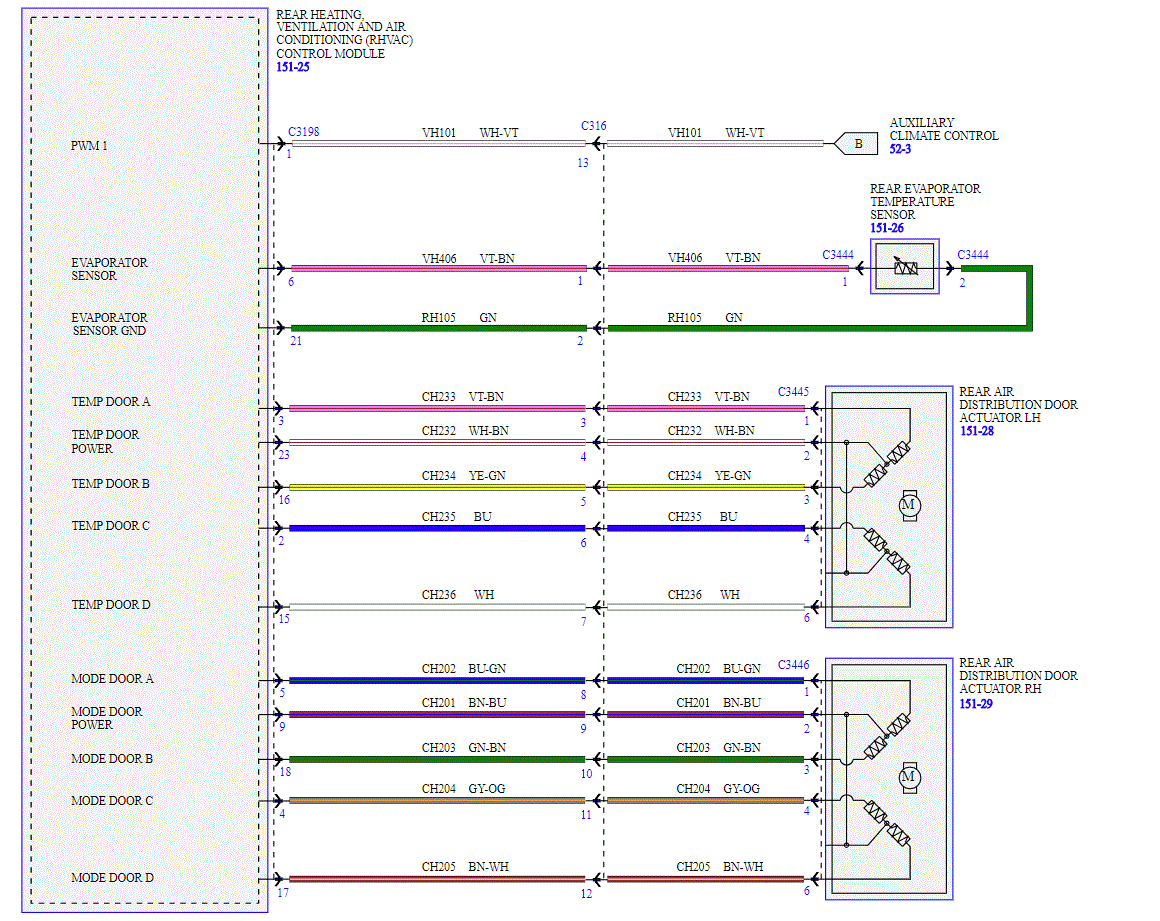Click the left CH232 WH-BN wire label
This screenshot has height=921, width=1160.
pyautogui.click(x=465, y=431)
